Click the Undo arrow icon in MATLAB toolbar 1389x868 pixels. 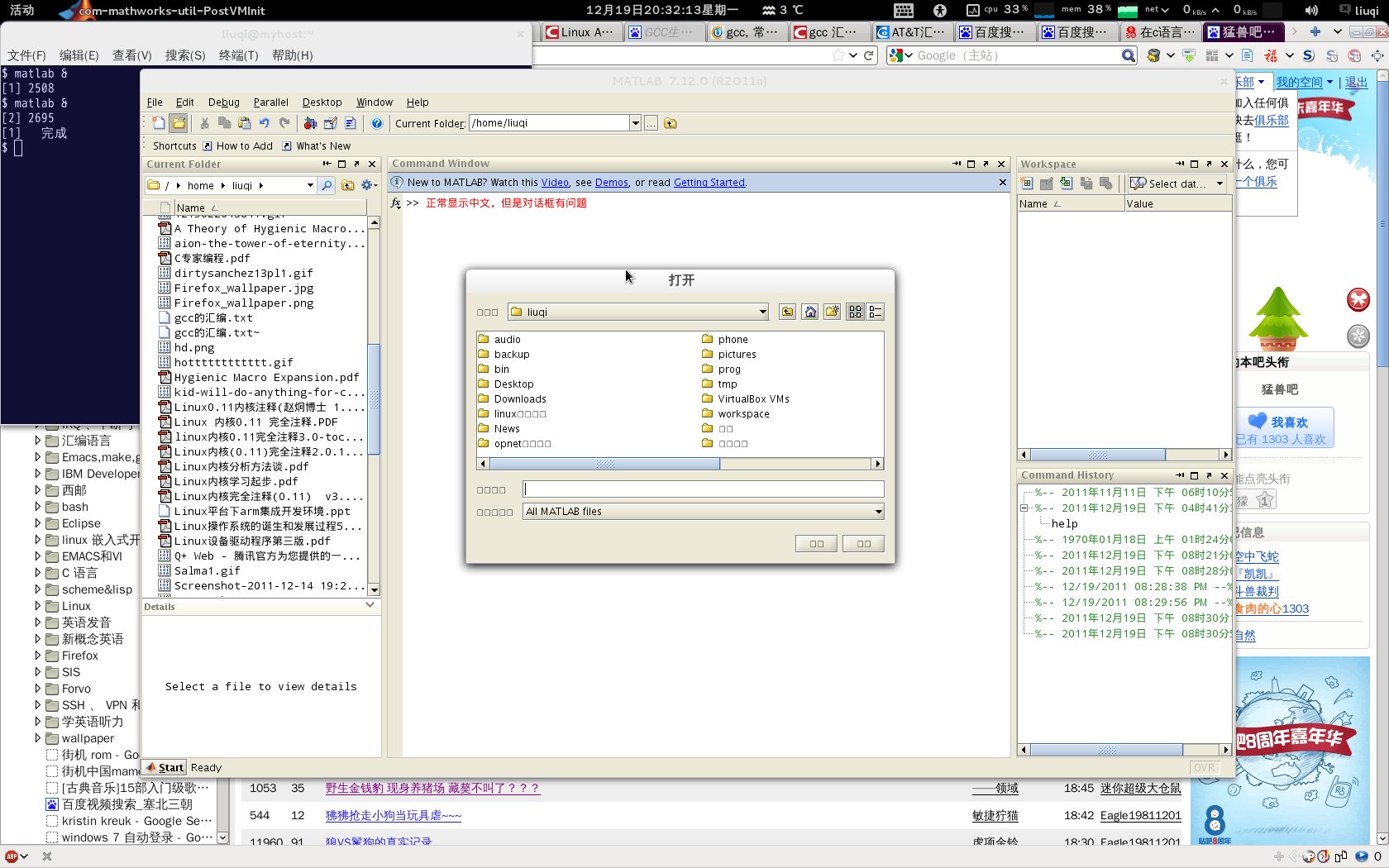(x=265, y=123)
